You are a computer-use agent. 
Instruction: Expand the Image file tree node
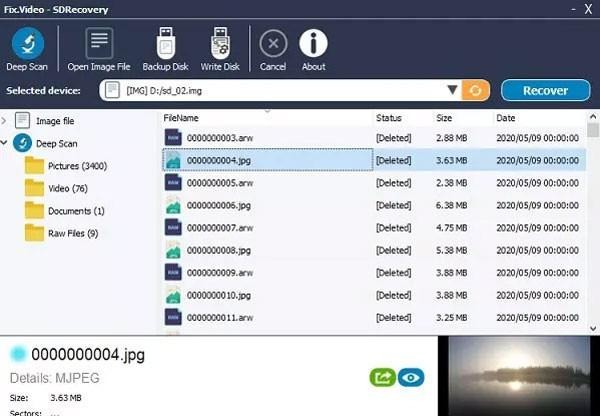(x=6, y=121)
